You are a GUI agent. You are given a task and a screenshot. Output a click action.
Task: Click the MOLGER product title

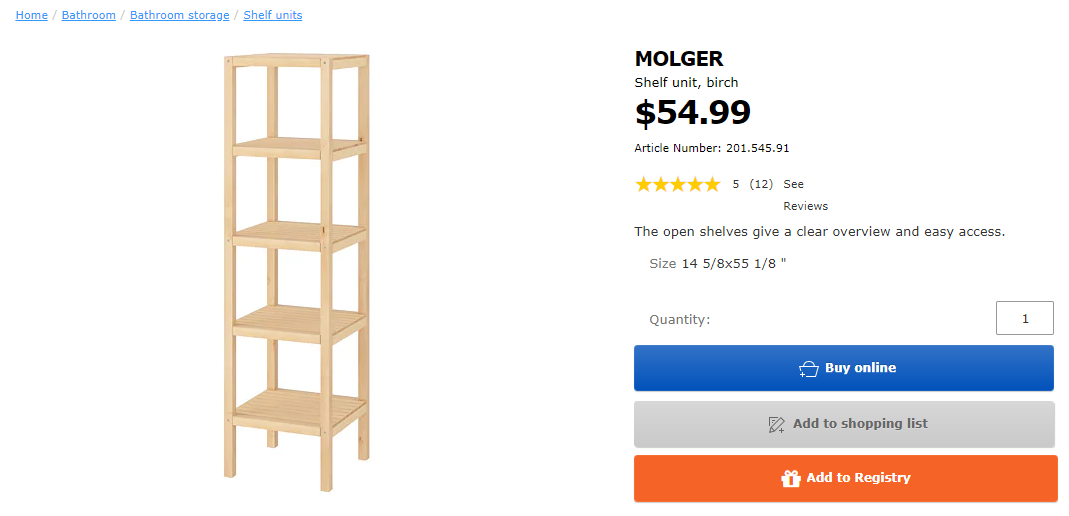679,59
